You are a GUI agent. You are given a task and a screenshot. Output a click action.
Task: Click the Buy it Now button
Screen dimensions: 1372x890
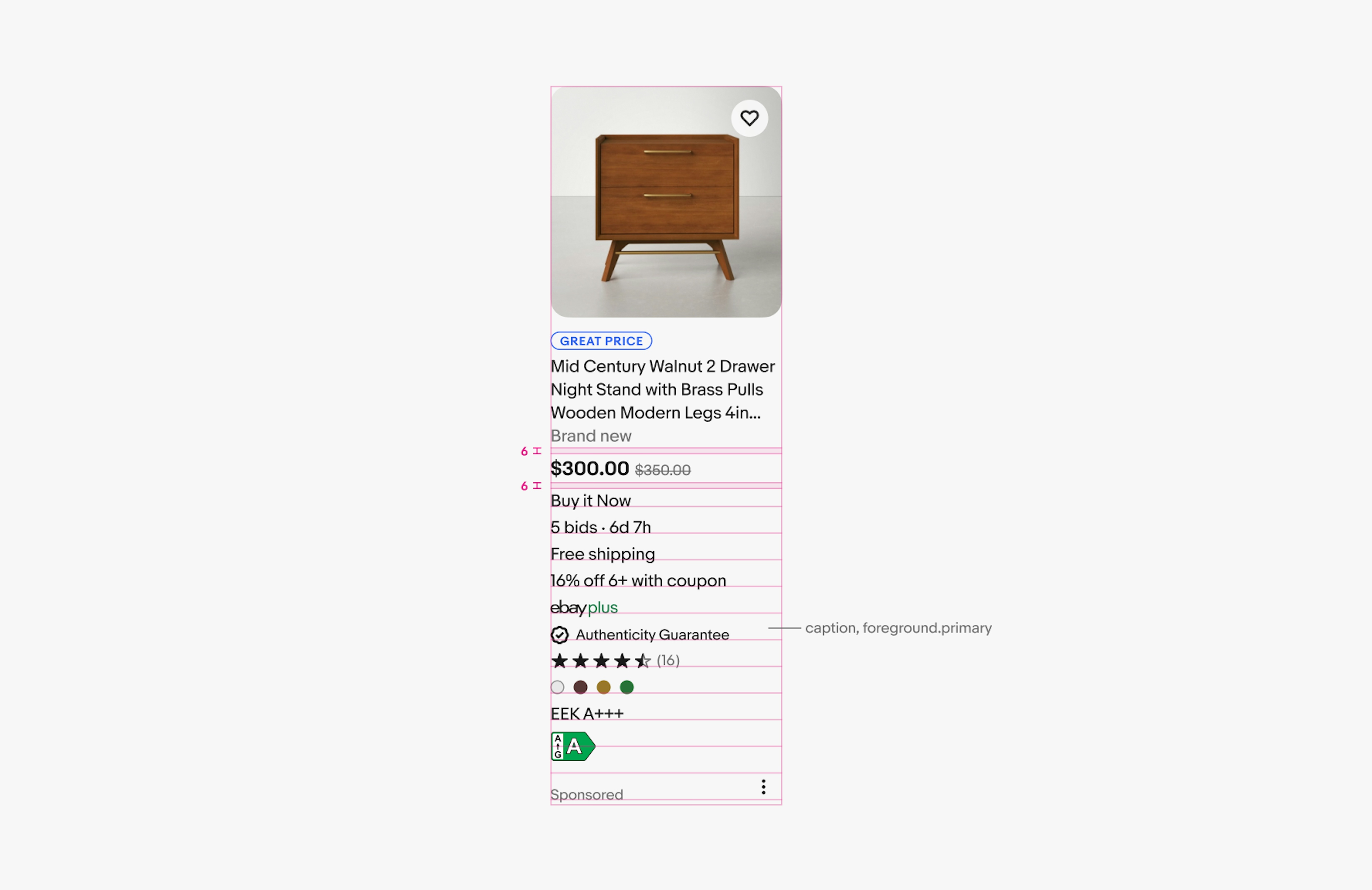(x=591, y=499)
